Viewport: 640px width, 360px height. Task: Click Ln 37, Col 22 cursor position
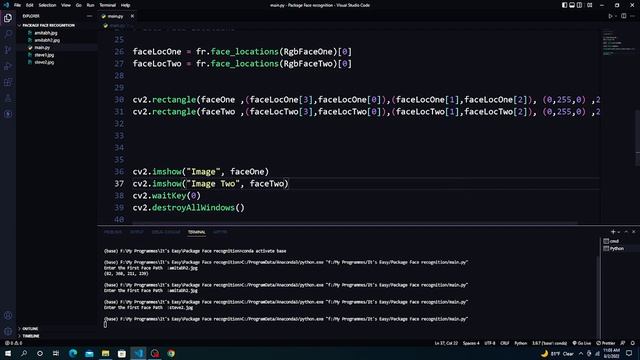446,343
